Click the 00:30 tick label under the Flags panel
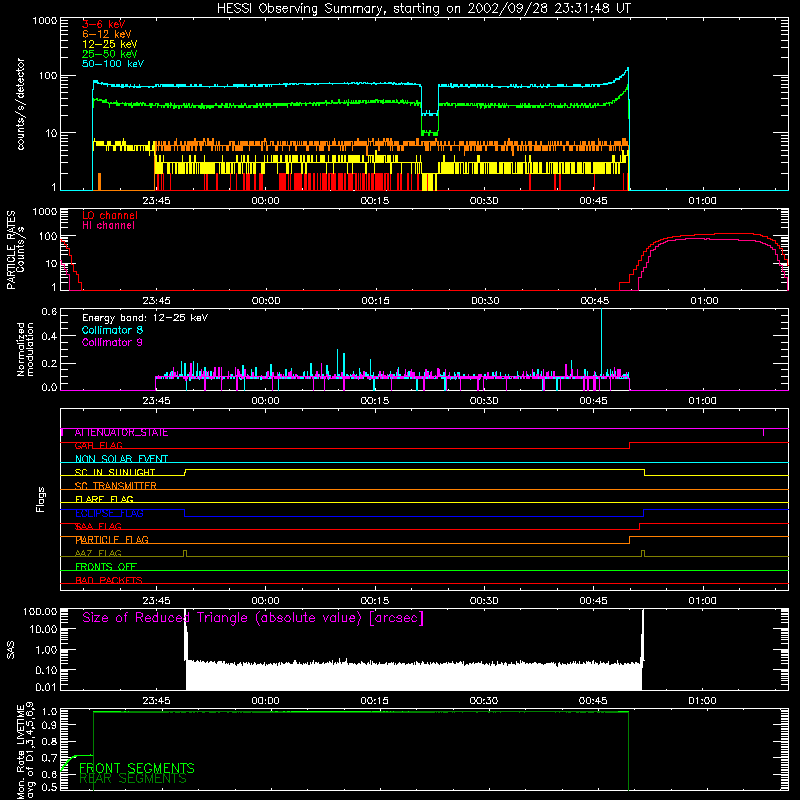The image size is (800, 800). tap(484, 601)
